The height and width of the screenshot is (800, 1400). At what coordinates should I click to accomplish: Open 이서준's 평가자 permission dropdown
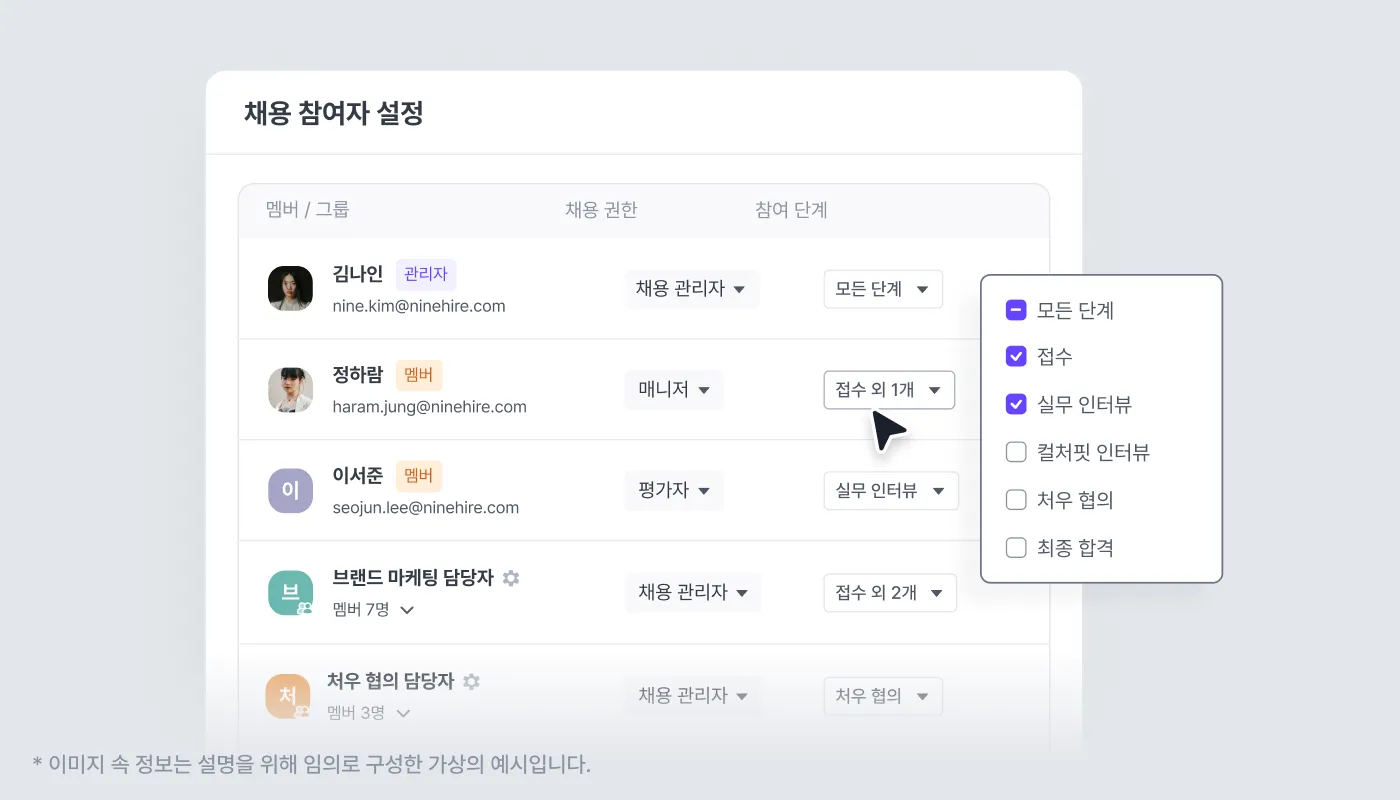click(x=674, y=491)
